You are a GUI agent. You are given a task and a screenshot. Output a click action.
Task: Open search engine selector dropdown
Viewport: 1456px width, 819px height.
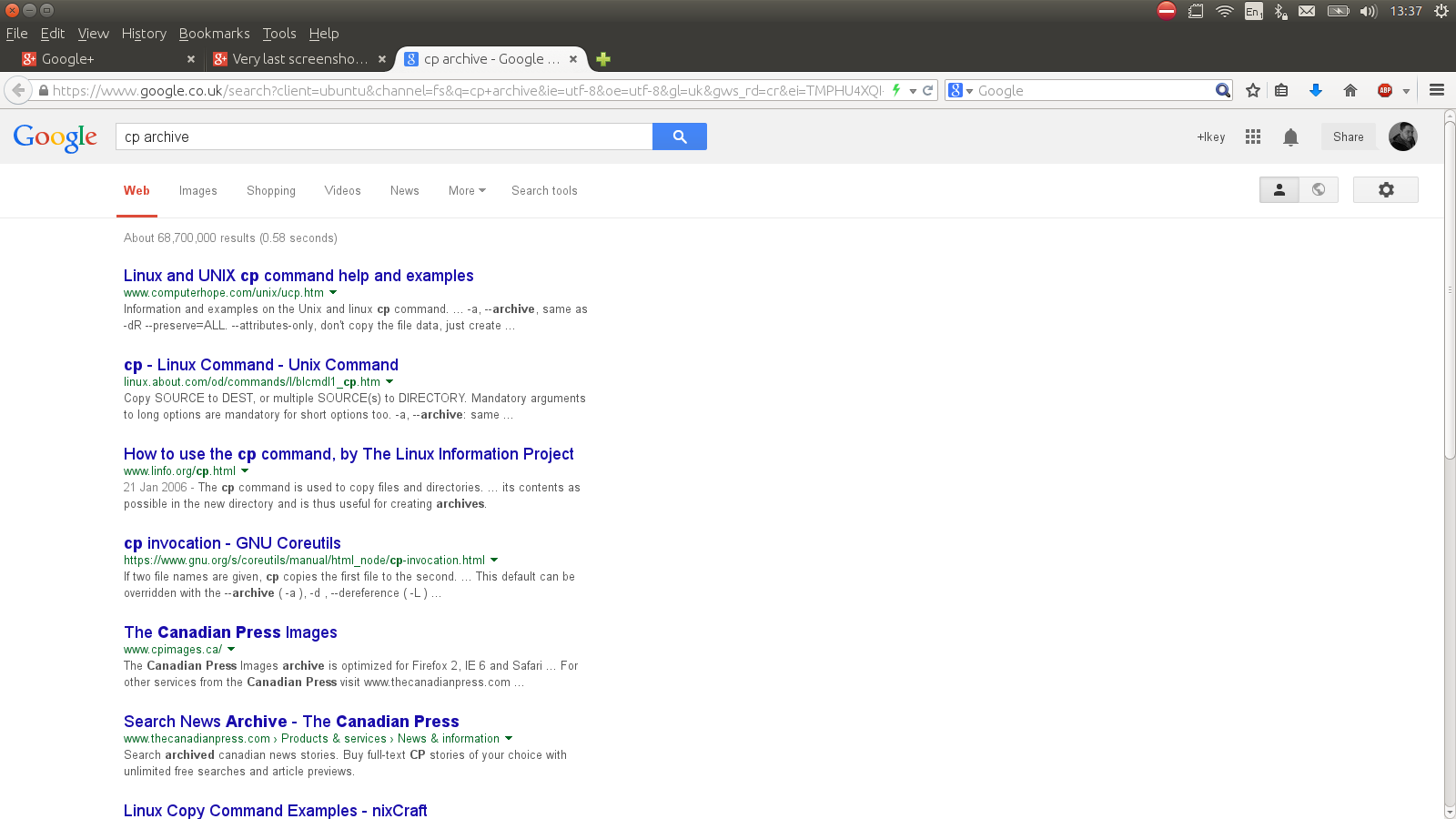point(960,90)
